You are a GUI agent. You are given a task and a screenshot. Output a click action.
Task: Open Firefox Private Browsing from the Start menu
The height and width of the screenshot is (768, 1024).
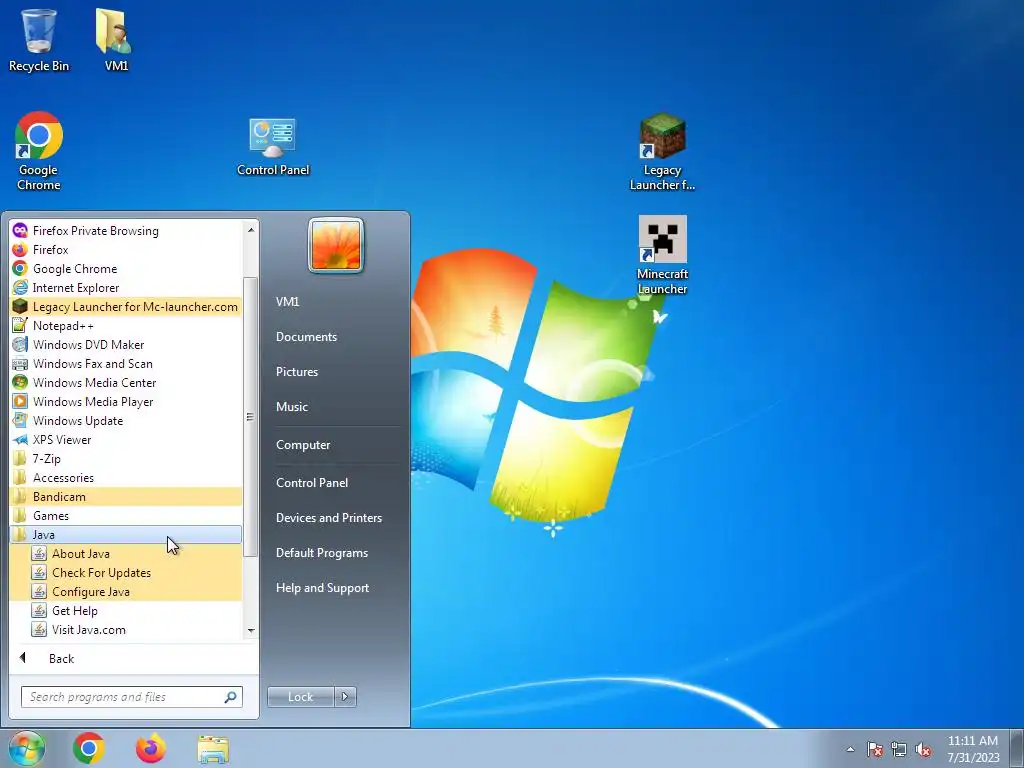pyautogui.click(x=126, y=231)
